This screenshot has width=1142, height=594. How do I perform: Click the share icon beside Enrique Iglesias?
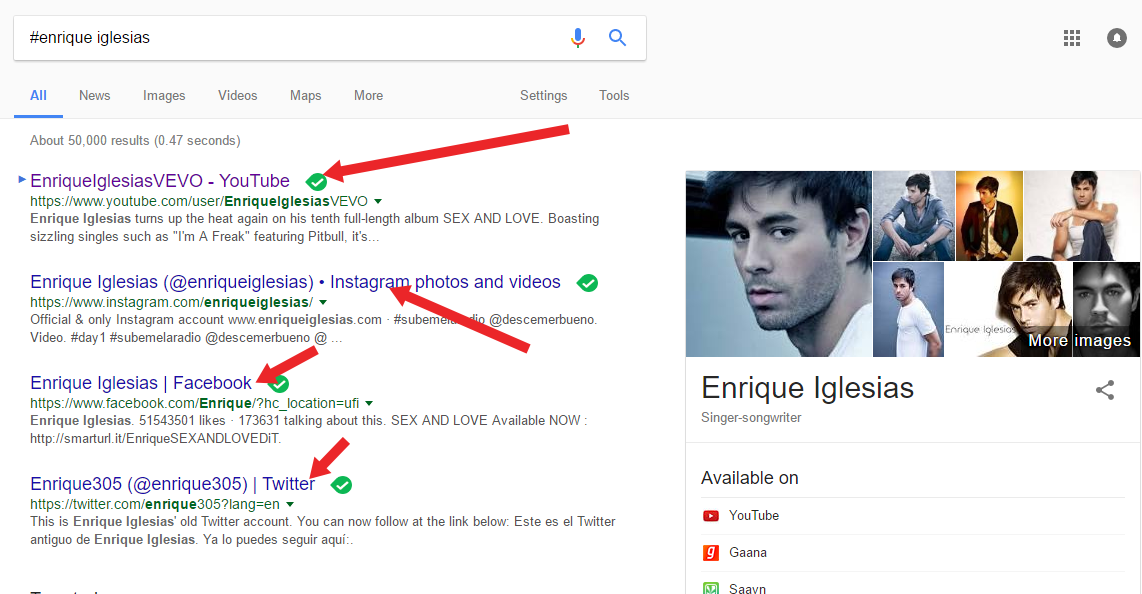tap(1105, 390)
